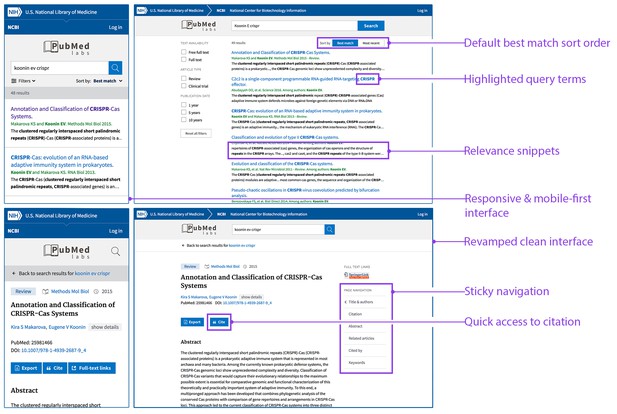This screenshot has height=414, width=617.
Task: Open 'Pseudo-chaotic oscillations in CRISPR-virus coevolution' result
Action: [305, 192]
